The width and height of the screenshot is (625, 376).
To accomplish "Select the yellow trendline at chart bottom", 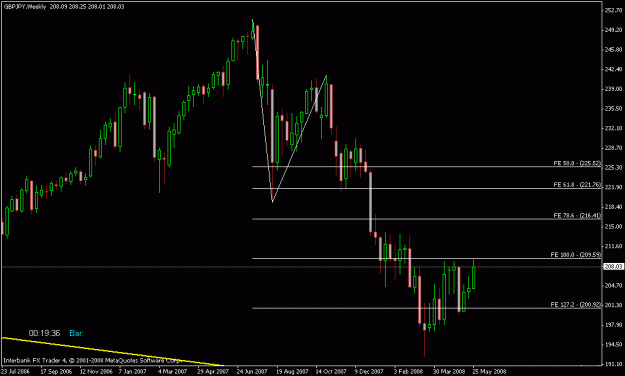I will point(113,352).
